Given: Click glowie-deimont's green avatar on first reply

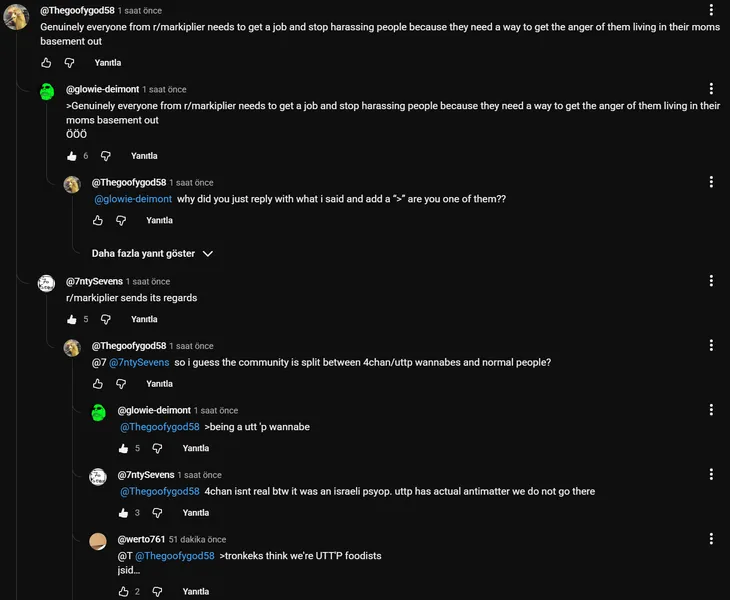Looking at the screenshot, I should tap(46, 92).
